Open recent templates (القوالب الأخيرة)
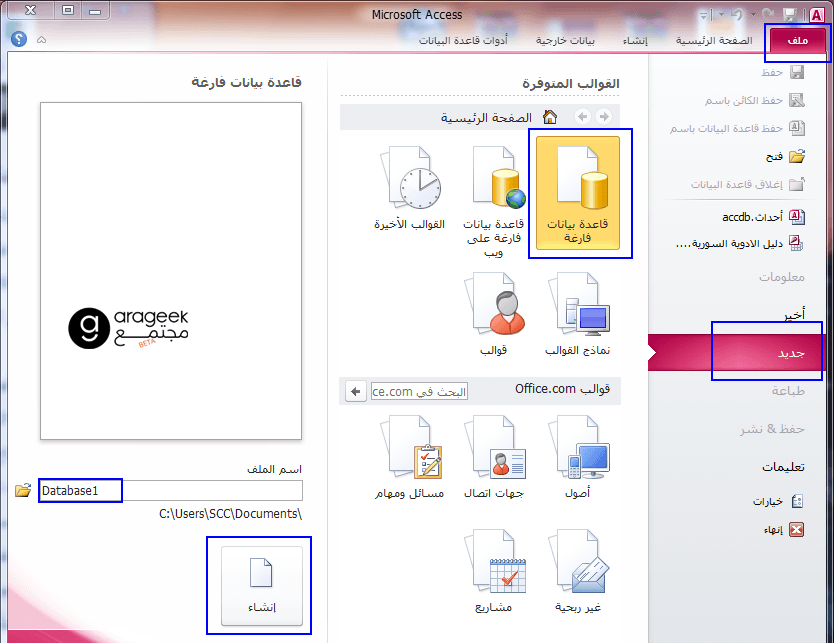Viewport: 835px width, 643px height. point(410,188)
